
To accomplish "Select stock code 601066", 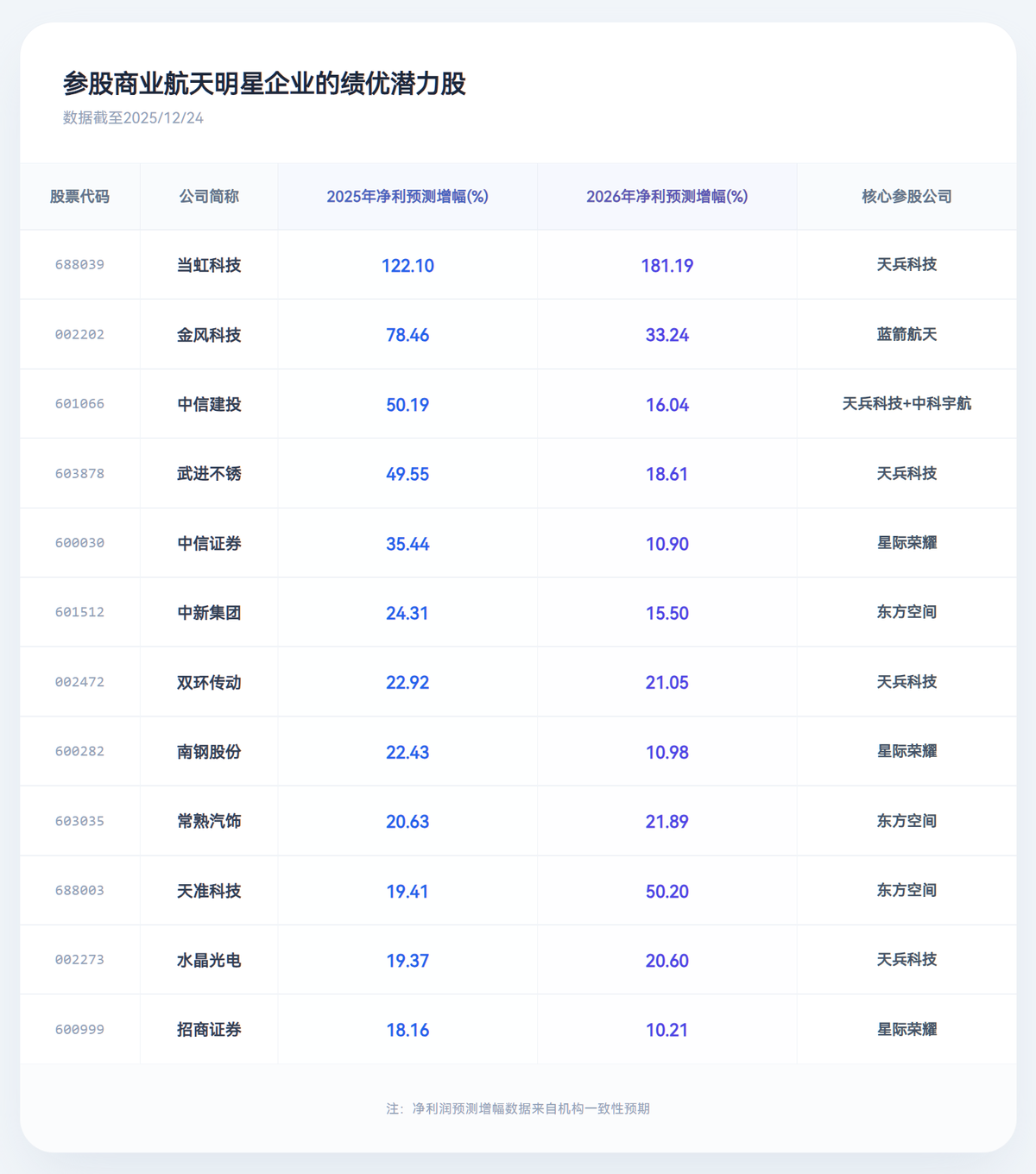I will coord(79,404).
